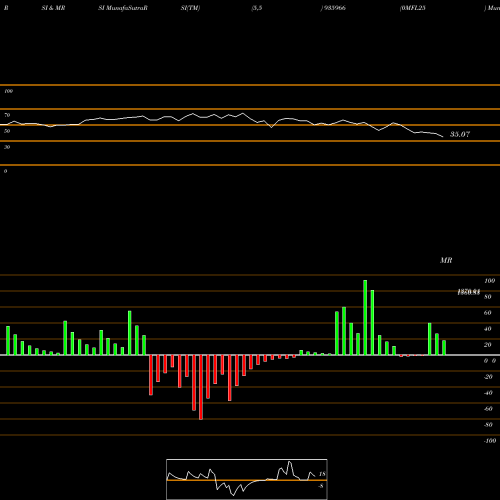The width and height of the screenshot is (500, 500).
Task: Click the '18' label in mini chart
Action: (322, 474)
